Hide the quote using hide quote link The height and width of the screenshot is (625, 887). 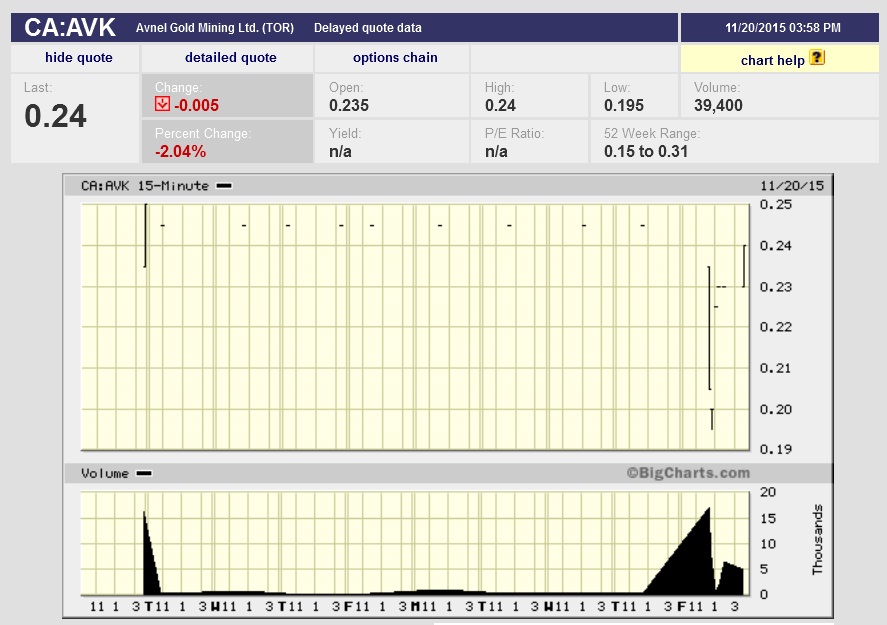point(79,58)
